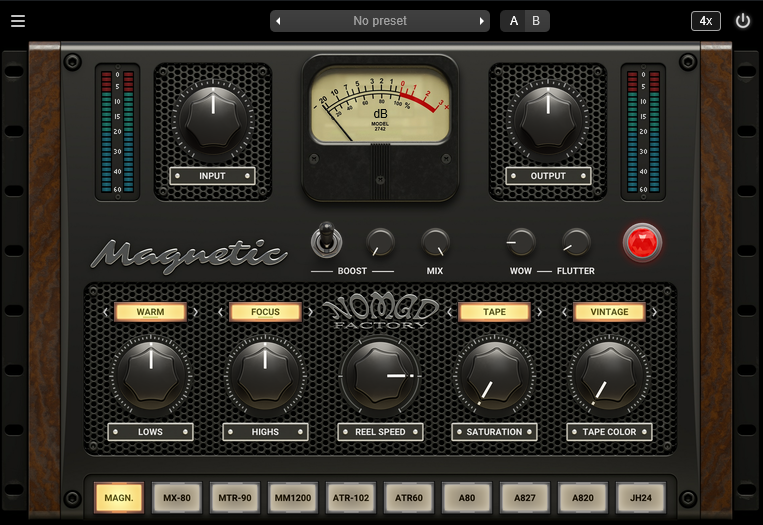Image resolution: width=763 pixels, height=525 pixels.
Task: Click the LOWS label plate
Action: tap(150, 432)
